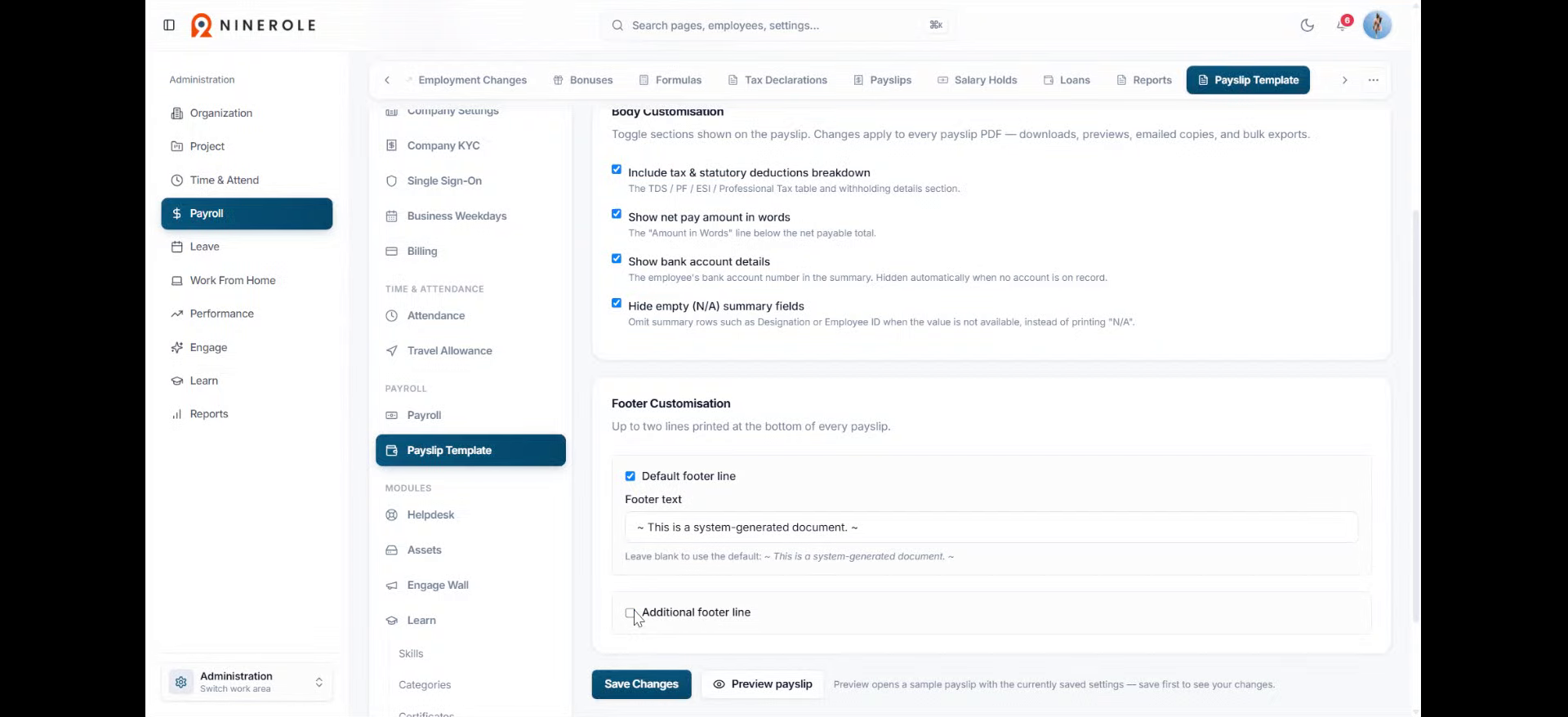Toggle the sidebar collapse icon
This screenshot has width=1568, height=717.
click(x=169, y=25)
